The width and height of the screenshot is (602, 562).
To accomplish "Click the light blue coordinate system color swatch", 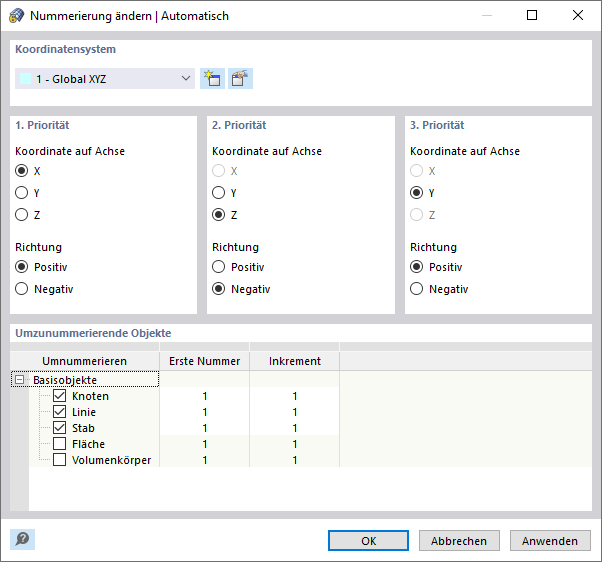I will [26, 79].
